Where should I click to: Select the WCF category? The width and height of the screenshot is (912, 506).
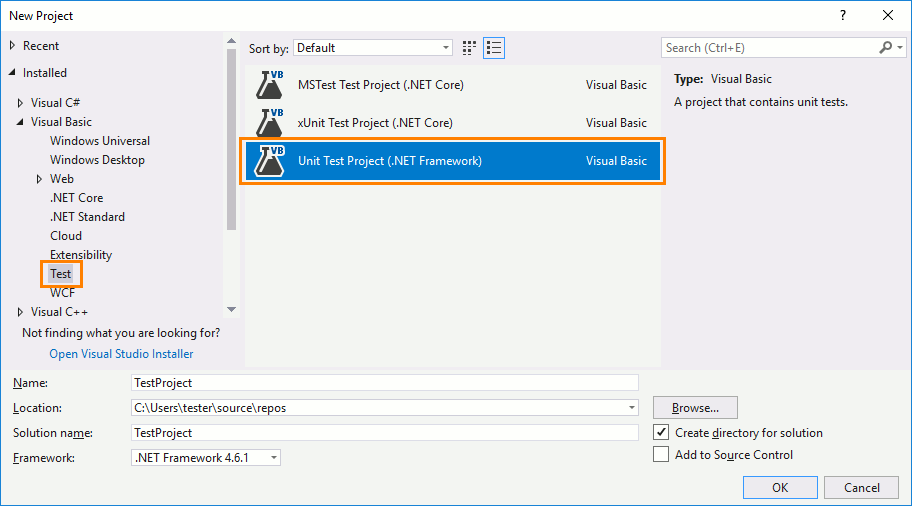tap(62, 293)
